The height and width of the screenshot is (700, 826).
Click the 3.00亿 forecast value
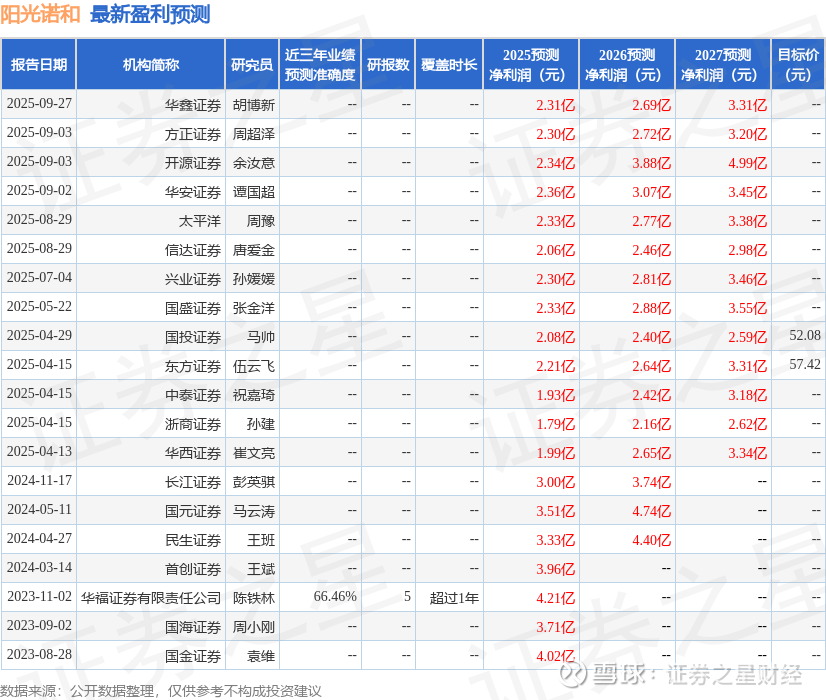point(555,482)
